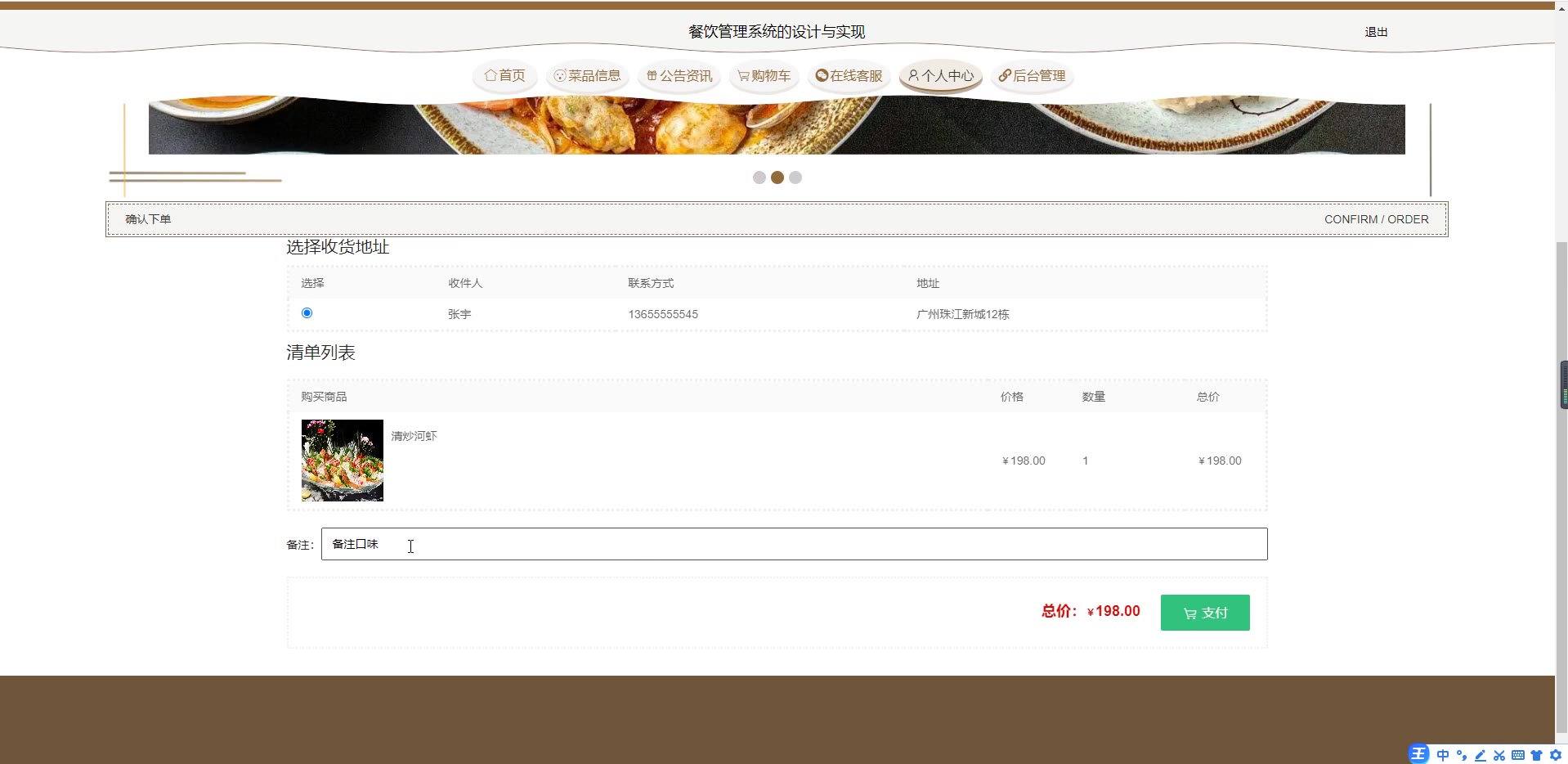Viewport: 1568px width, 764px height.
Task: Click the 清炒河虾 product thumbnail
Action: (343, 461)
